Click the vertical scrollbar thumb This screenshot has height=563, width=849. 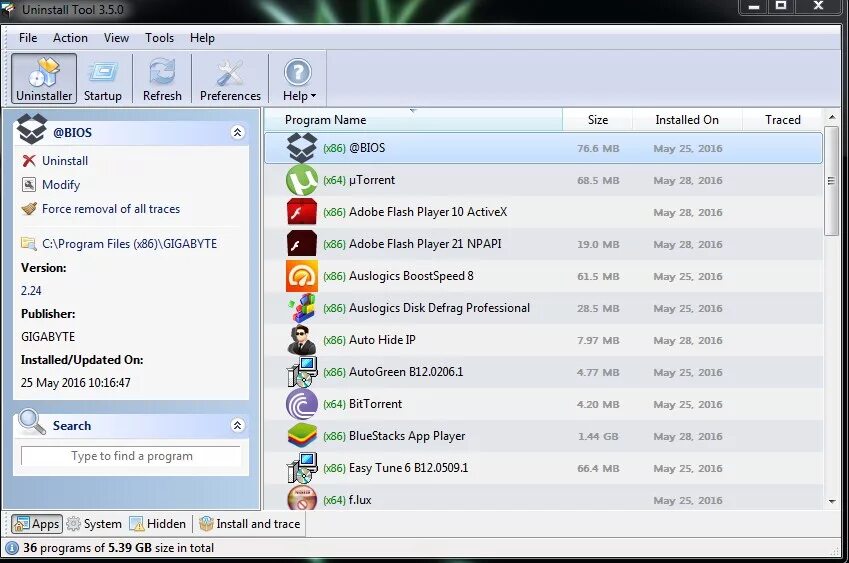click(831, 181)
